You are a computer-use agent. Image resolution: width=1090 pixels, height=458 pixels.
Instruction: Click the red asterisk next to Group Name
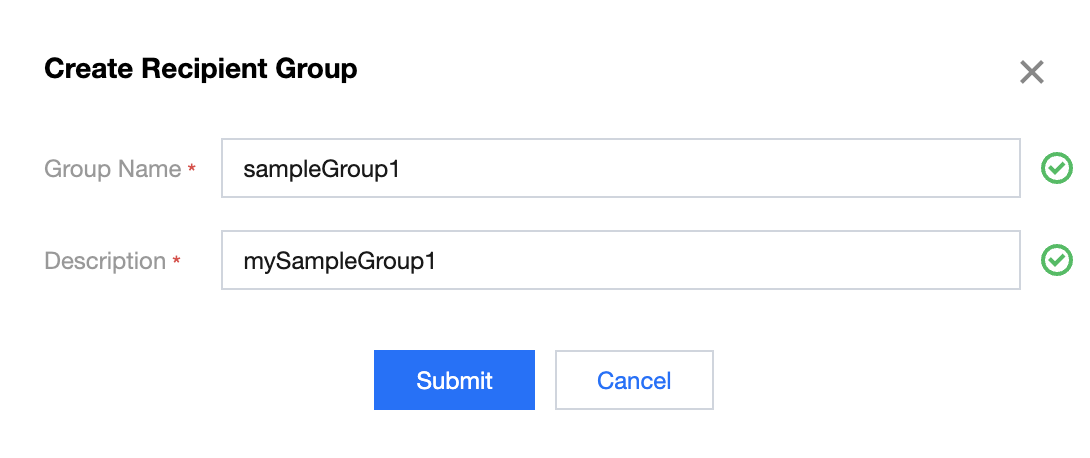pos(191,170)
